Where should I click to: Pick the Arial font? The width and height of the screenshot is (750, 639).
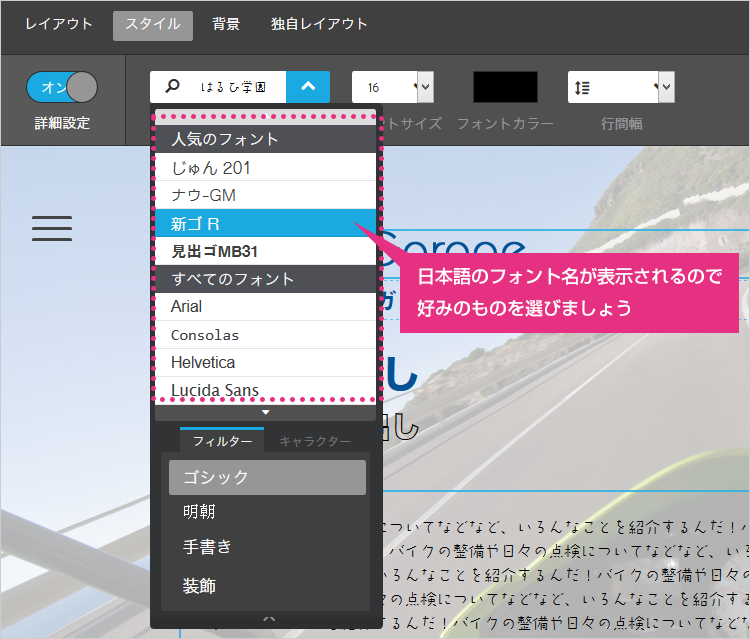[265, 307]
